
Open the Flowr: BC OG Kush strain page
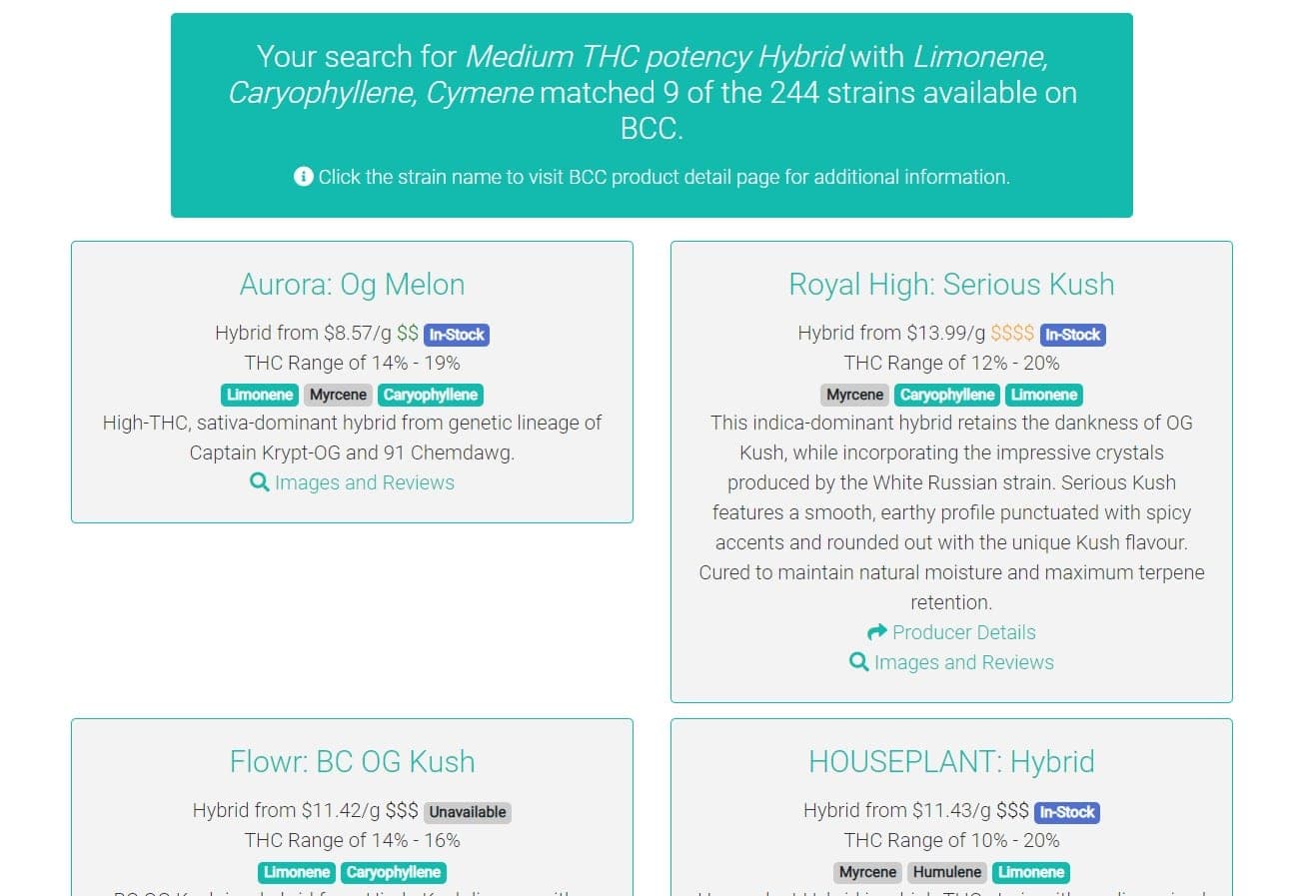pyautogui.click(x=352, y=762)
